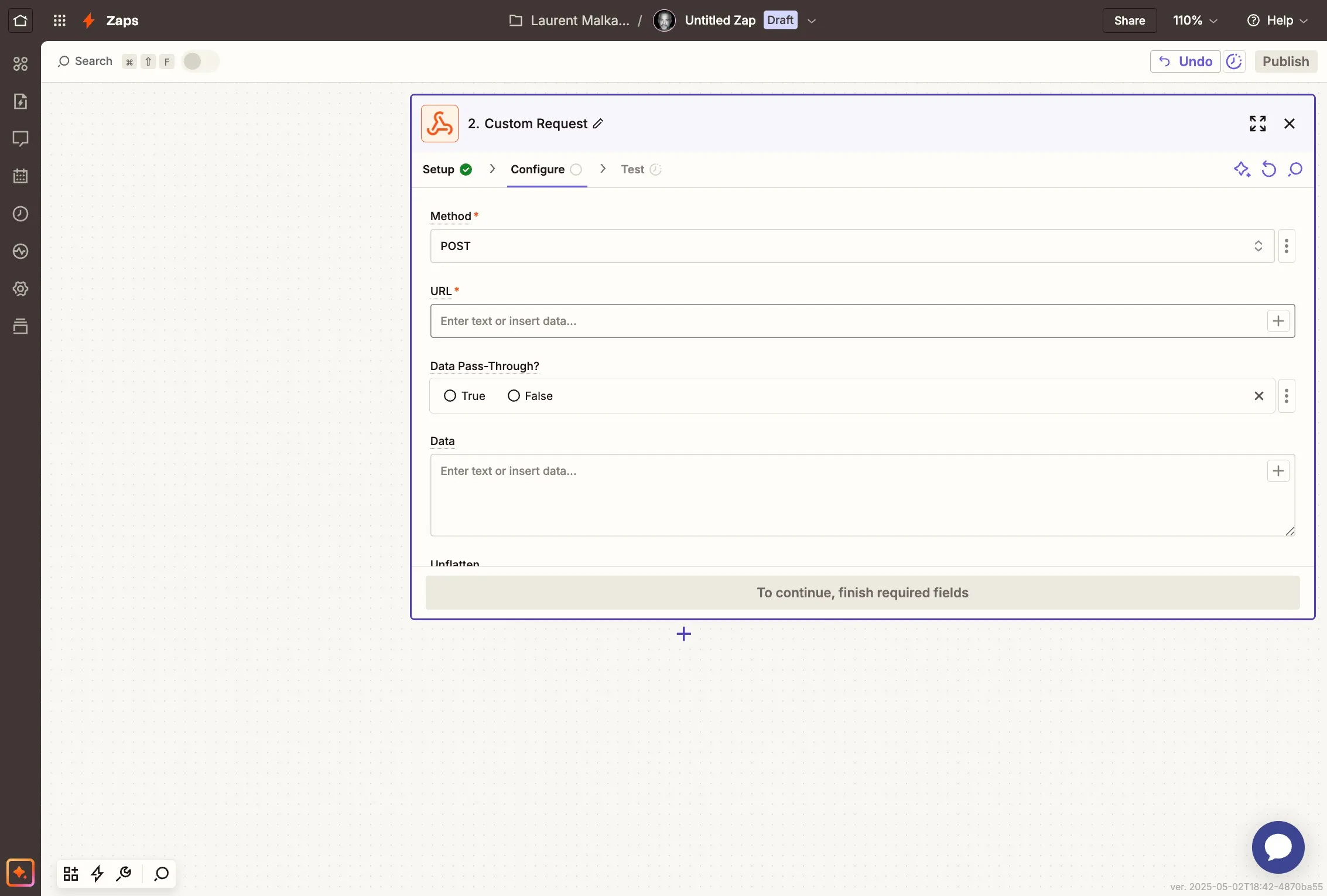Open the apps grid launcher
This screenshot has height=896, width=1327.
[x=59, y=20]
